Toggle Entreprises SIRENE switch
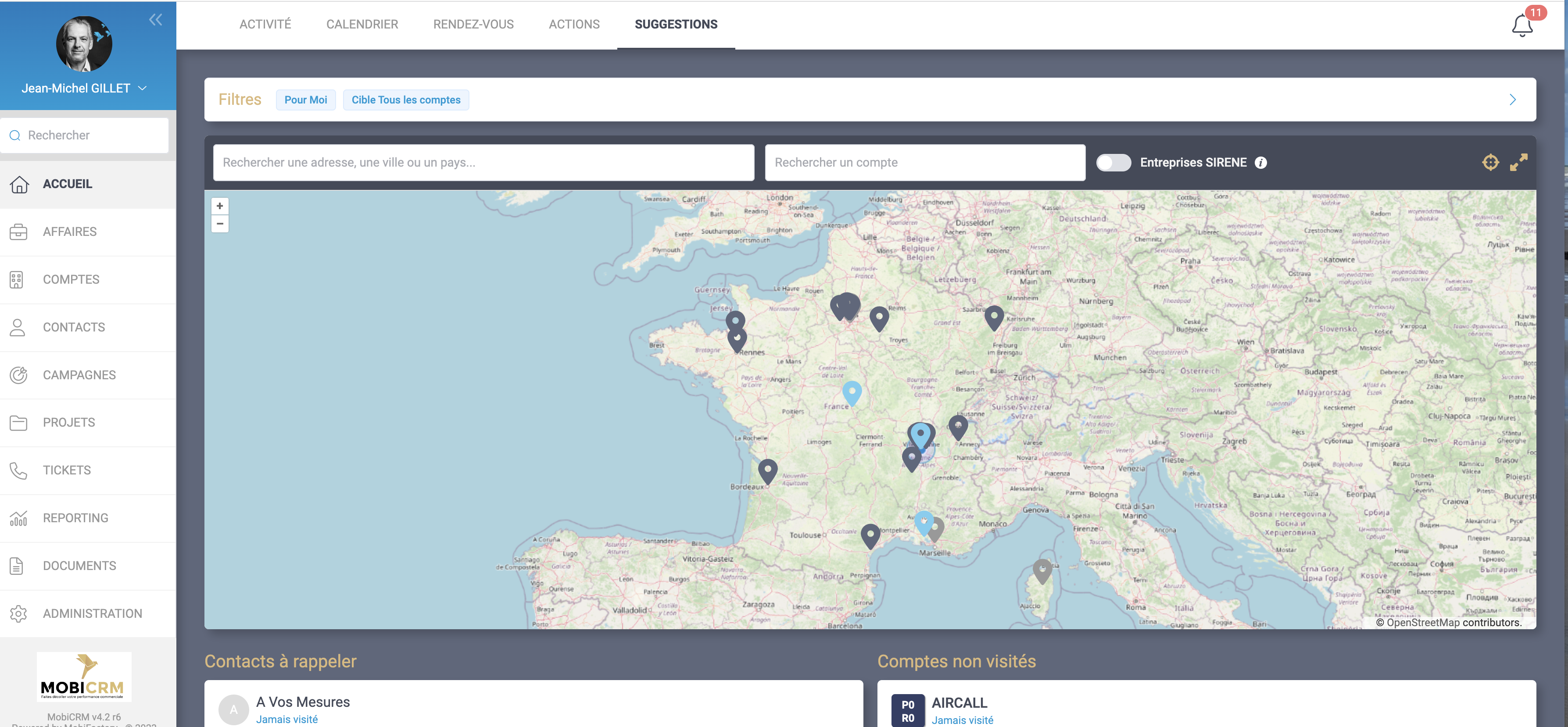The width and height of the screenshot is (1568, 727). (x=1113, y=163)
